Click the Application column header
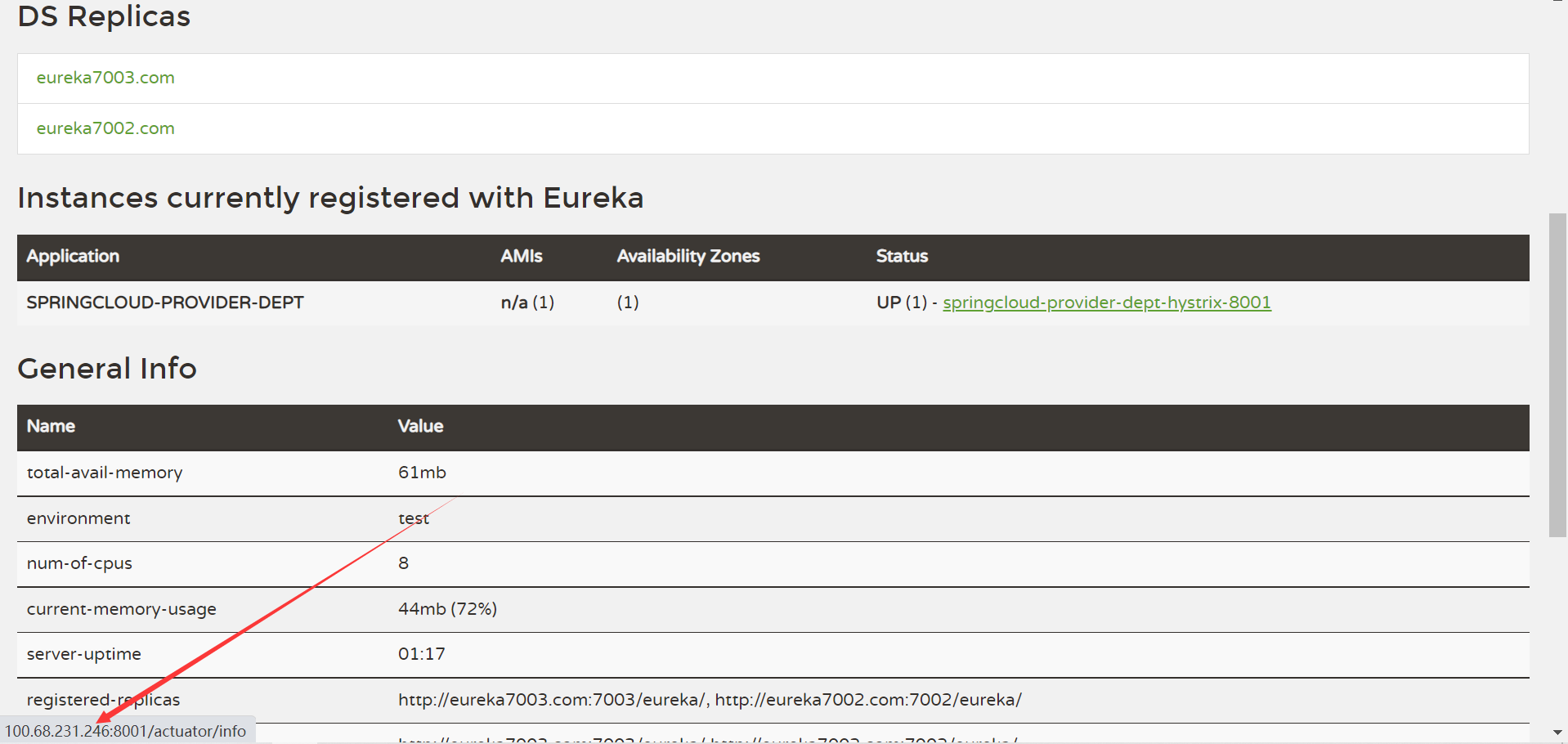 click(73, 257)
